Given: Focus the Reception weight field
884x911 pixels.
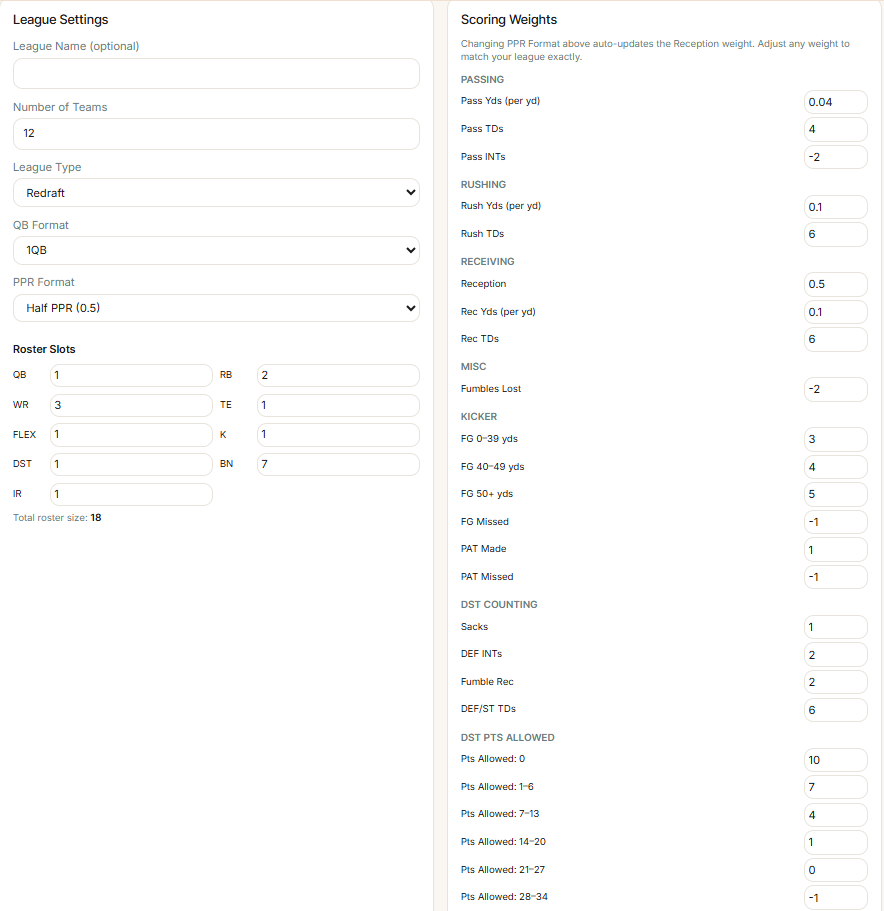Looking at the screenshot, I should pos(836,284).
